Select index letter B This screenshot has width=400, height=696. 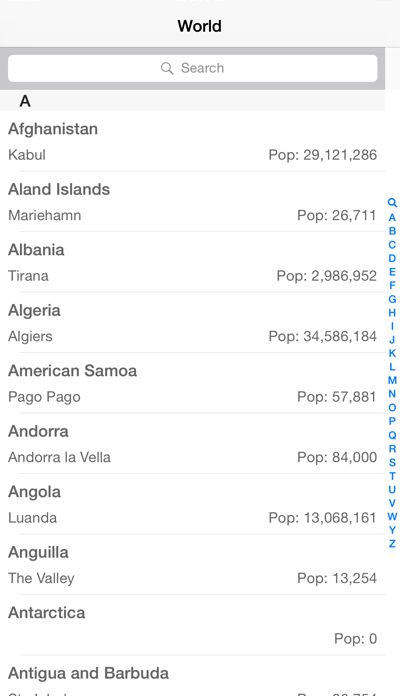392,231
